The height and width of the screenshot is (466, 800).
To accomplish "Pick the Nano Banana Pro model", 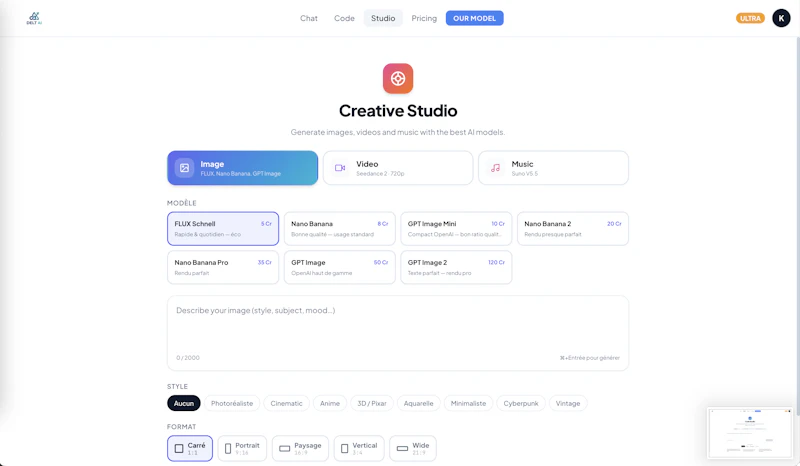I will (223, 267).
